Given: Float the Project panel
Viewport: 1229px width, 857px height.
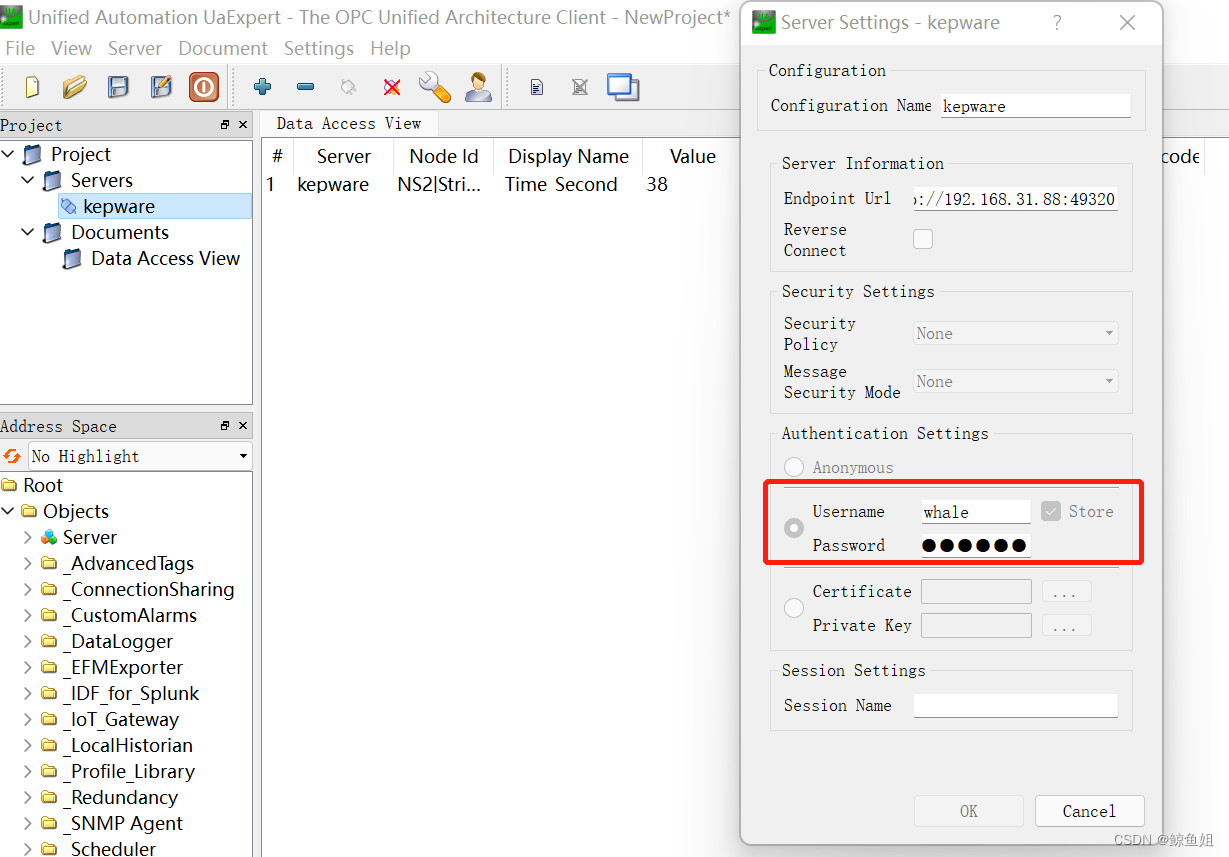Looking at the screenshot, I should click(x=225, y=125).
